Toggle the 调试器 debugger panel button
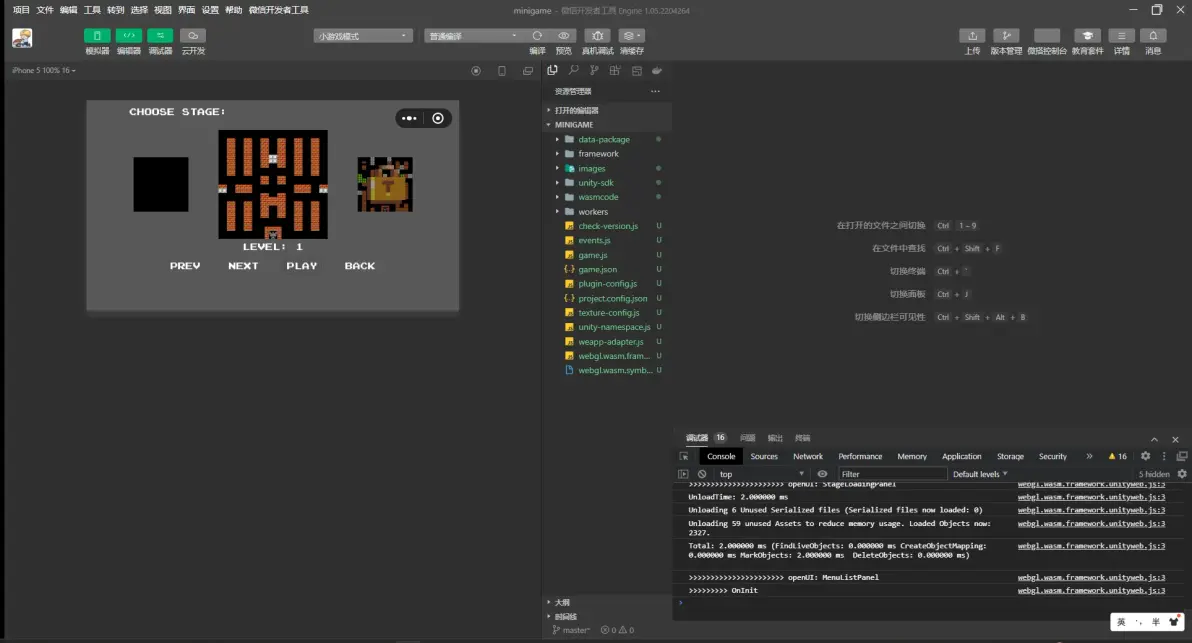Image resolution: width=1192 pixels, height=643 pixels. pos(160,36)
